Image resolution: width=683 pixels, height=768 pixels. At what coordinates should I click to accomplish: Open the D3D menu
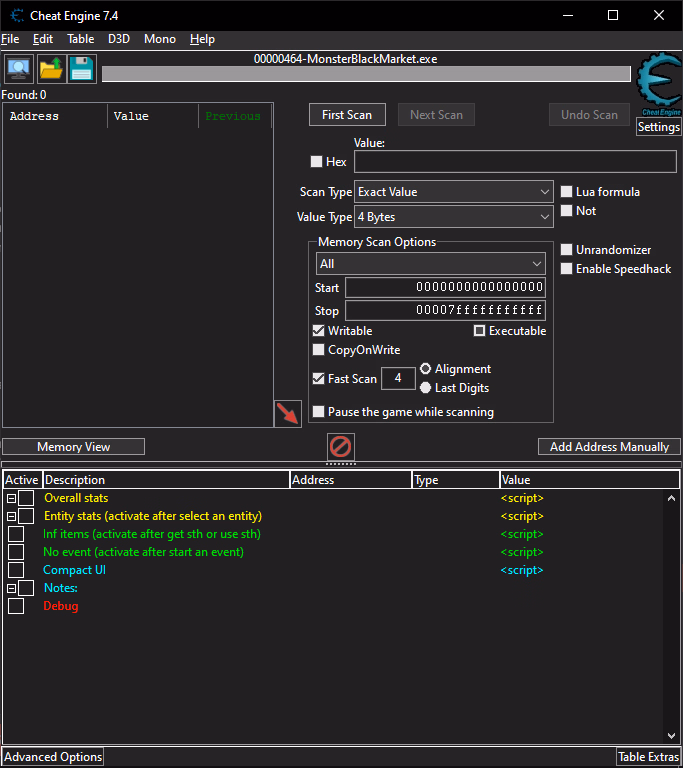coord(119,39)
